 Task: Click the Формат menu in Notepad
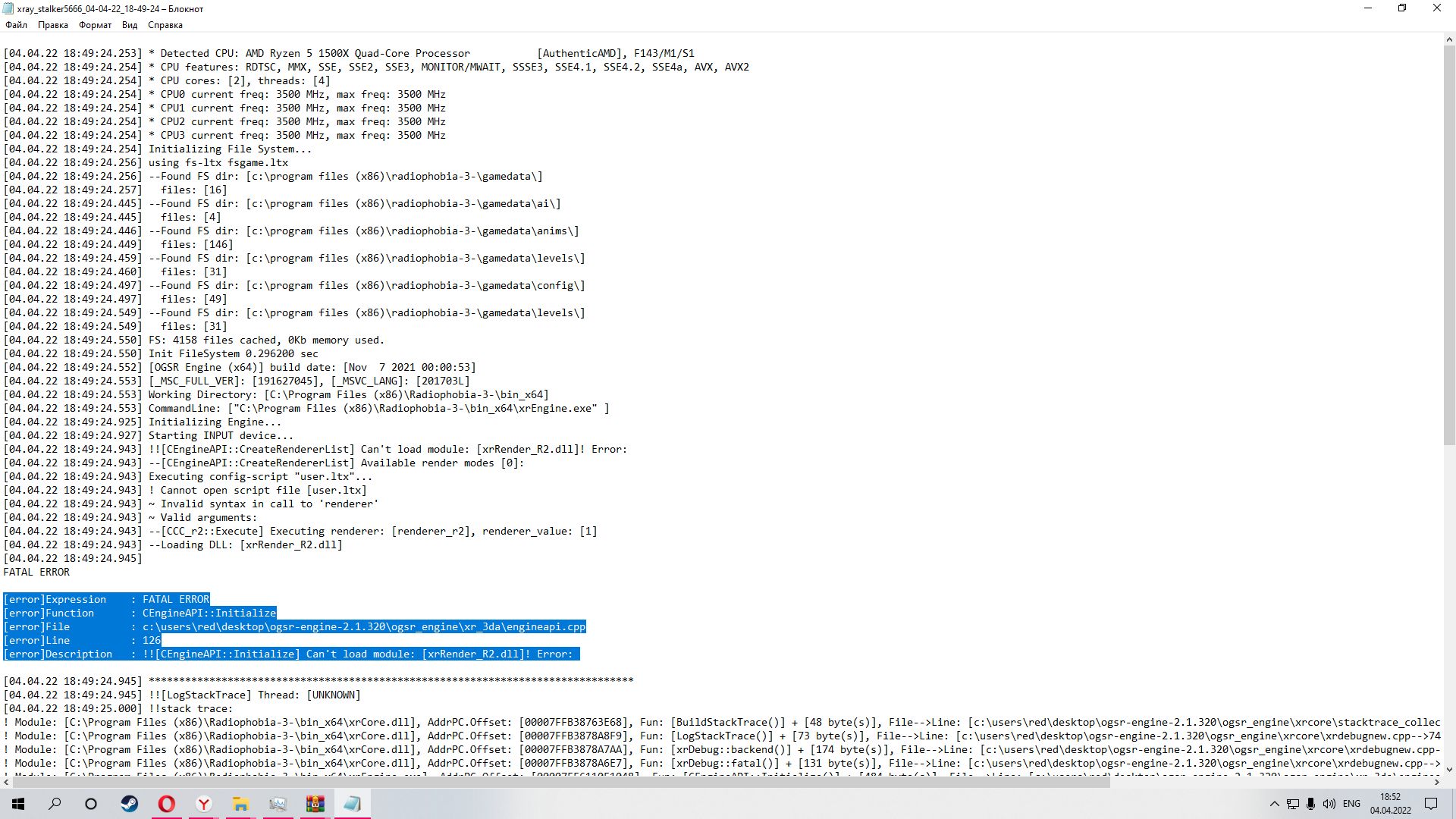click(93, 24)
